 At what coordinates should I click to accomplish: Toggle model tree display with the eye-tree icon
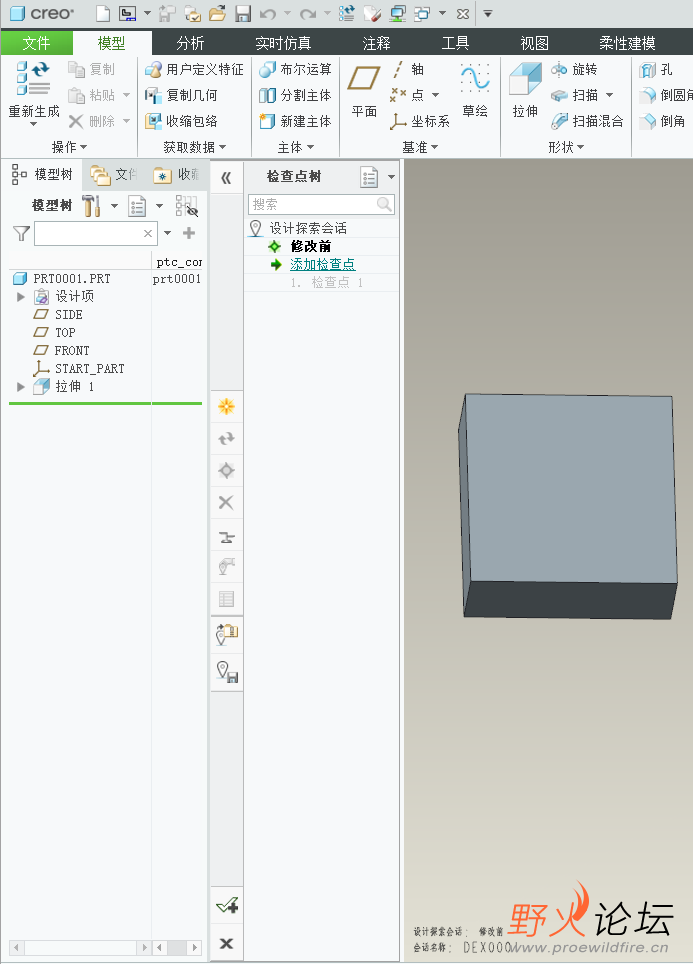coord(186,206)
